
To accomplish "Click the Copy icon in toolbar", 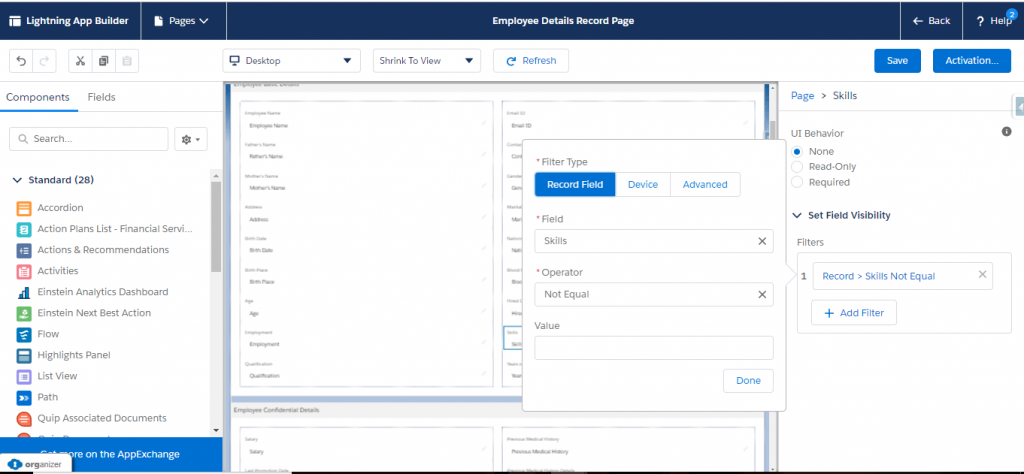I will coord(103,61).
